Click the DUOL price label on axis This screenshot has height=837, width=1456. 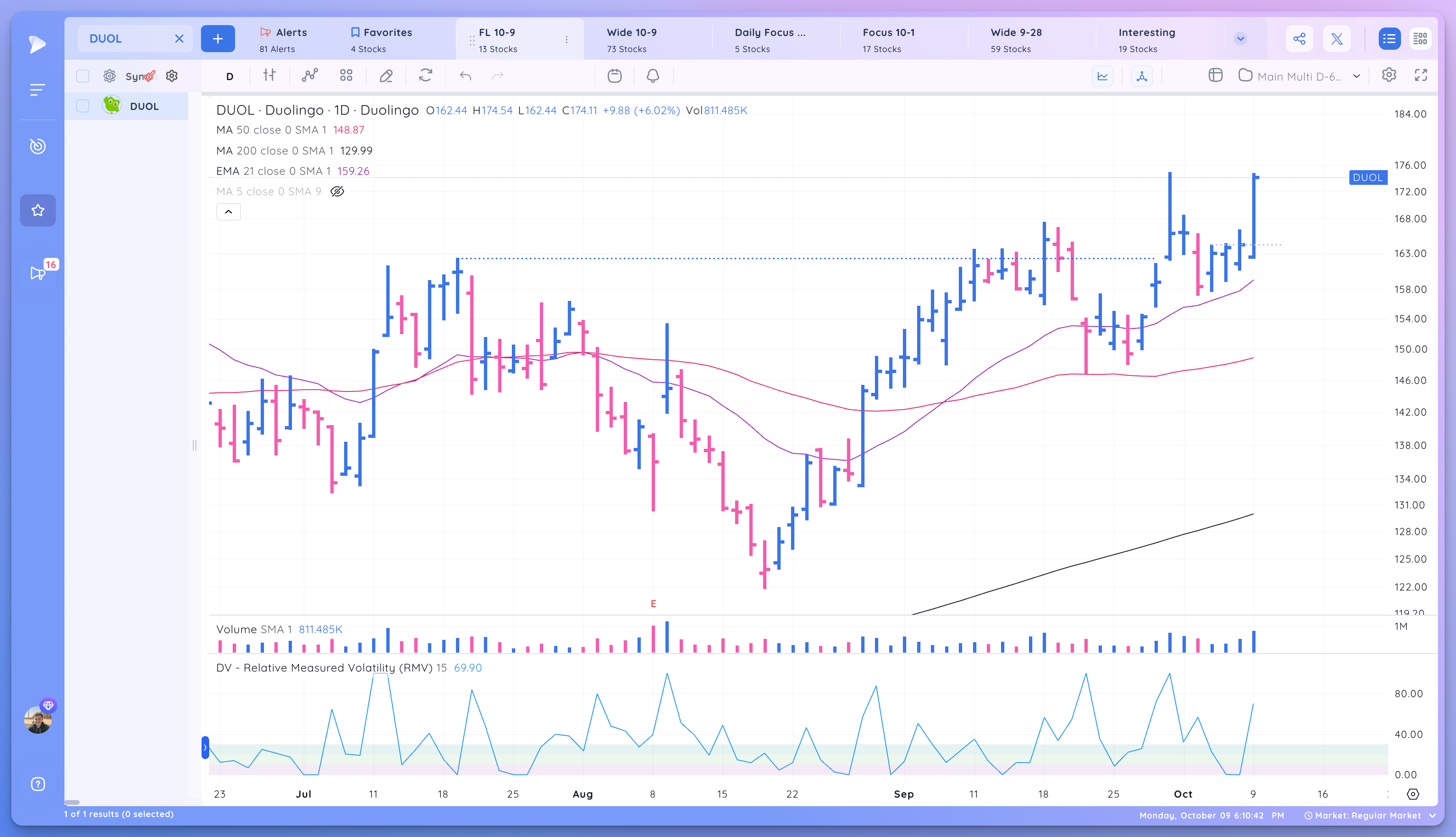point(1368,178)
